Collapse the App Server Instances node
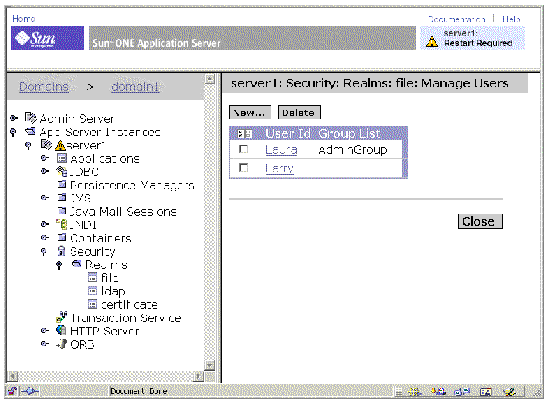 tap(13, 132)
